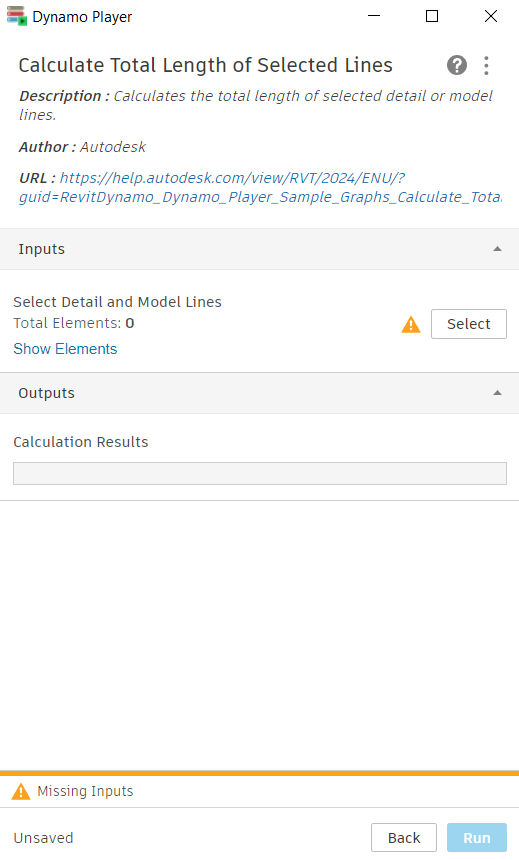The width and height of the screenshot is (519, 860).
Task: Maximize the Dynamo Player window
Action: [x=432, y=16]
